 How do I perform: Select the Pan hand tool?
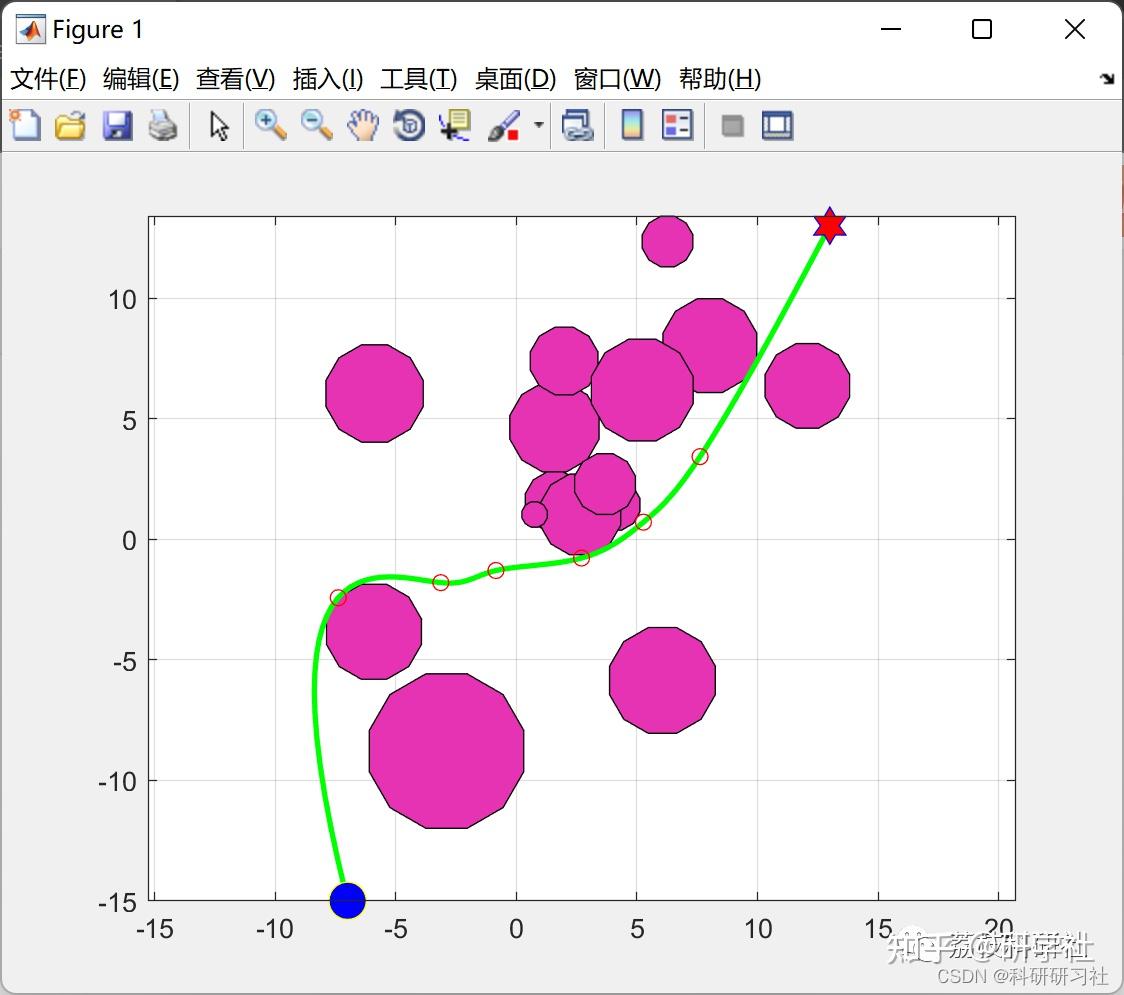pyautogui.click(x=363, y=125)
